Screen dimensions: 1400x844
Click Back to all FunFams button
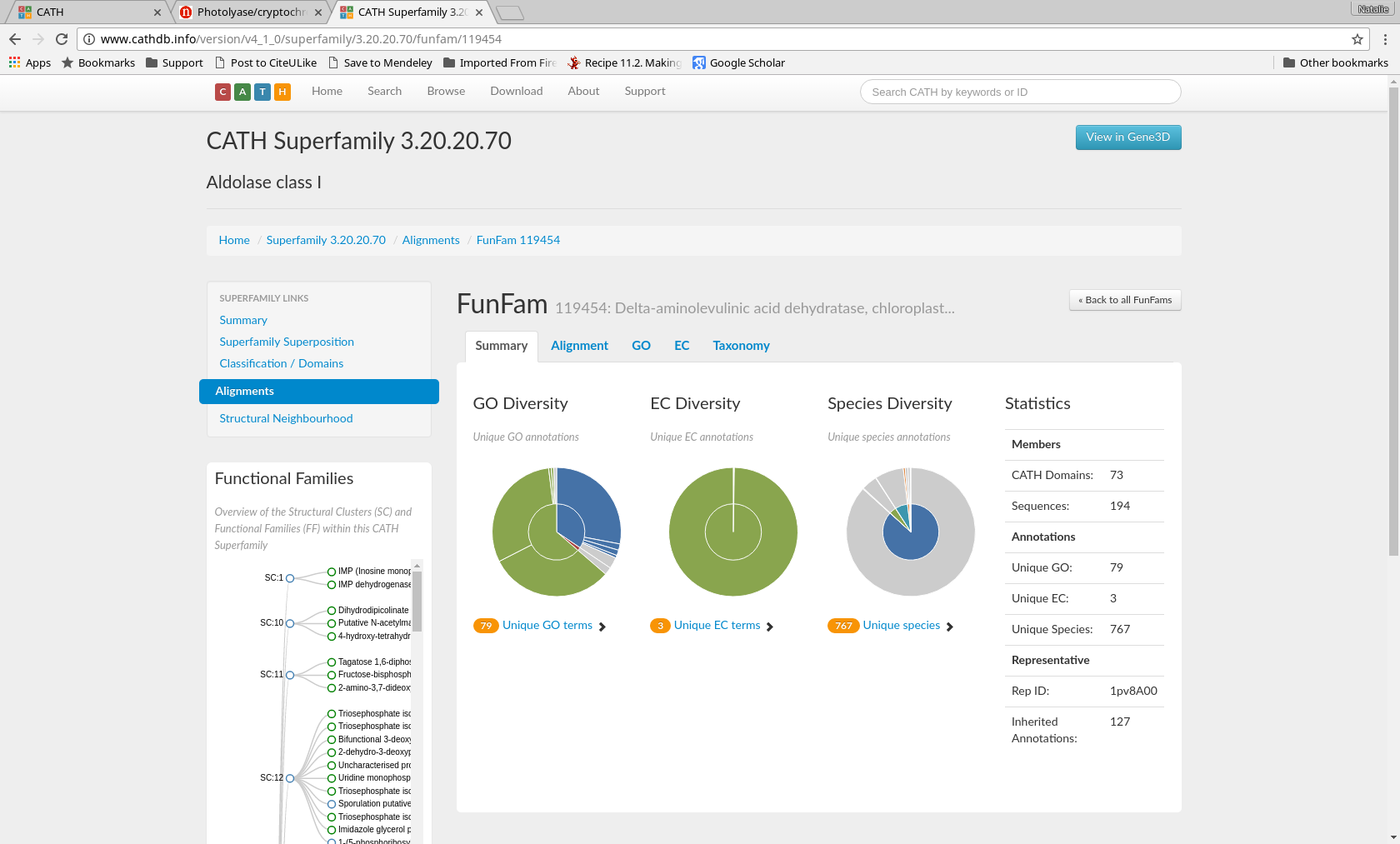pos(1125,300)
